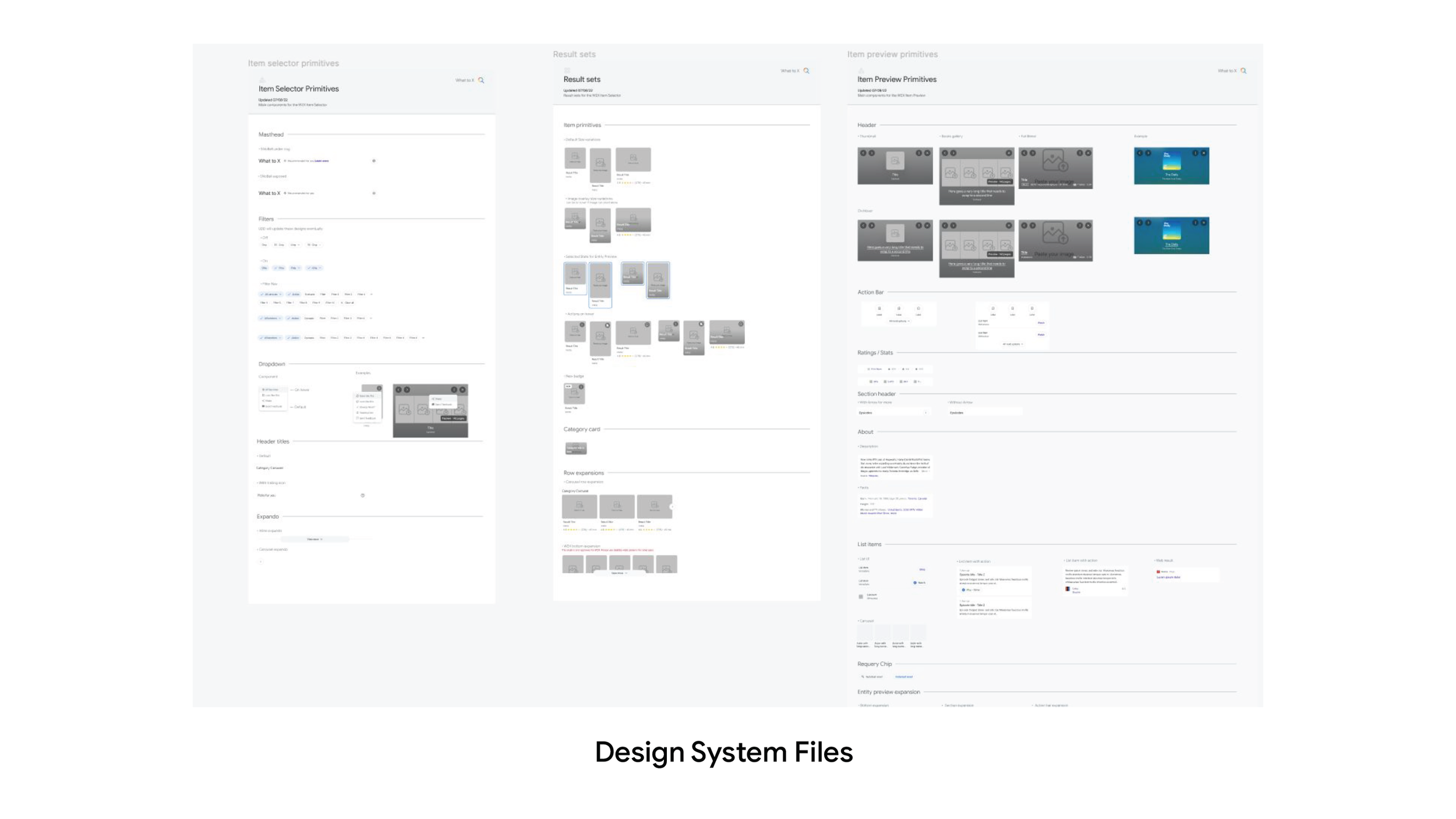This screenshot has width=1456, height=819.
Task: Click search icon in Result sets header
Action: (x=807, y=71)
